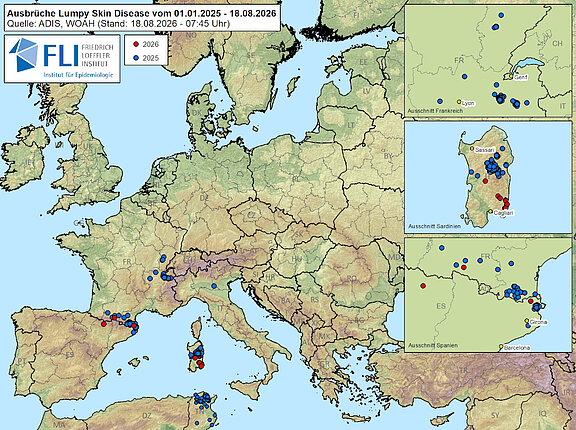Select the Sassari city marker on Sardinia

[x=472, y=149]
